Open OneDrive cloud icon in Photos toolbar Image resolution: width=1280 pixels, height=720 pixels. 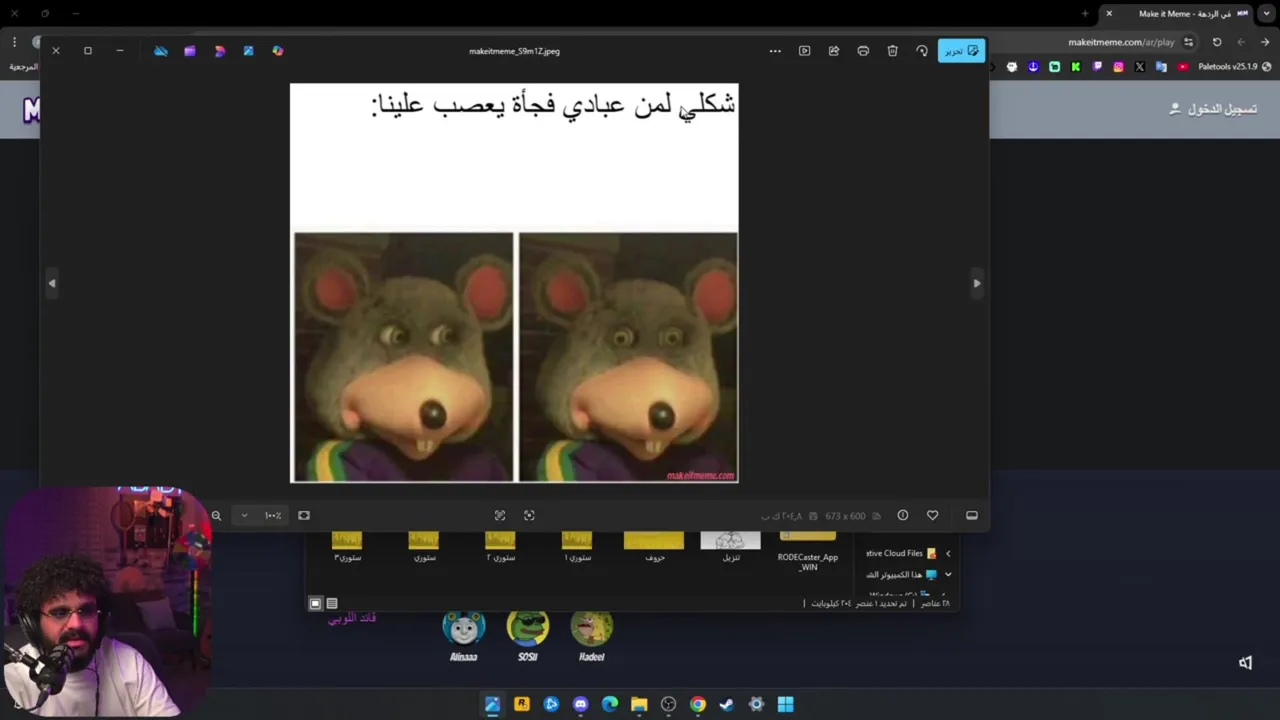[161, 51]
